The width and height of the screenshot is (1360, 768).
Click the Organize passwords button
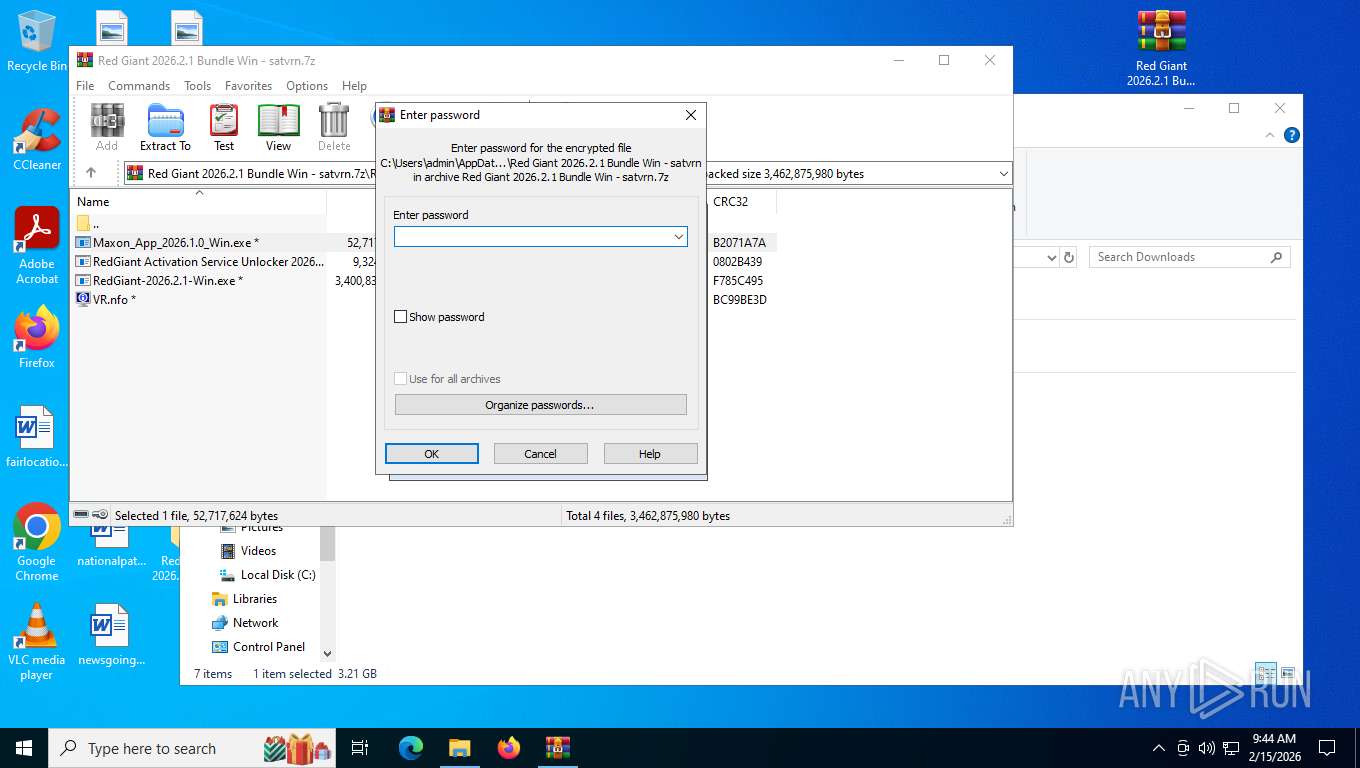pyautogui.click(x=540, y=405)
